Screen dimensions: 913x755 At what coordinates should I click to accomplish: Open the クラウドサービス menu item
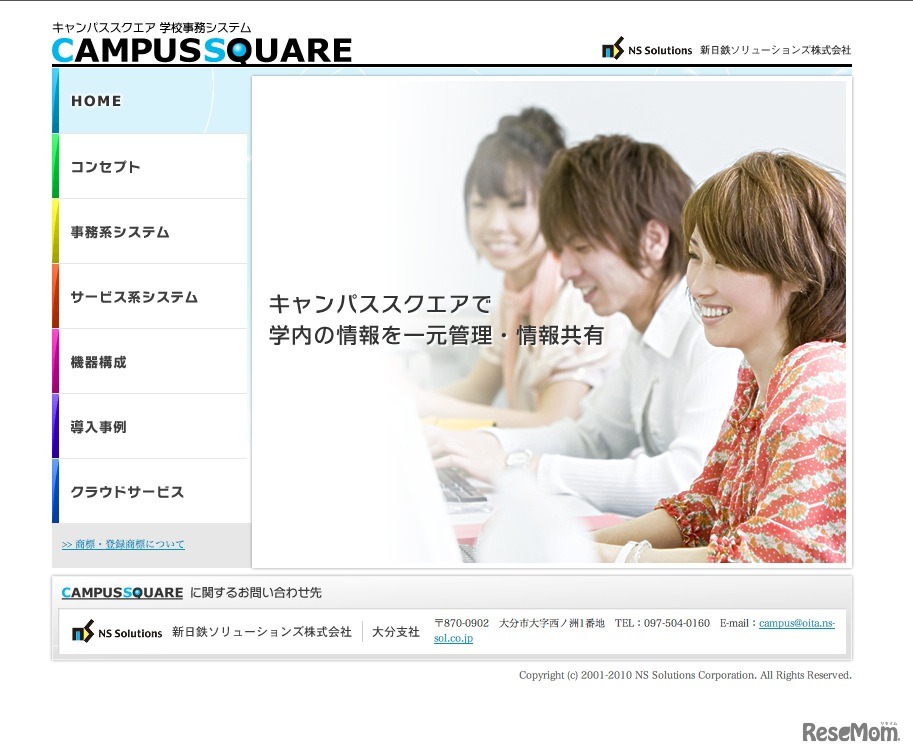pyautogui.click(x=150, y=492)
